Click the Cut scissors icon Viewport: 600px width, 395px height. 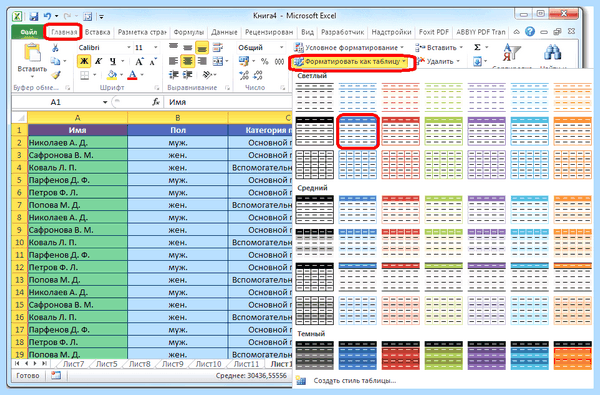(55, 47)
